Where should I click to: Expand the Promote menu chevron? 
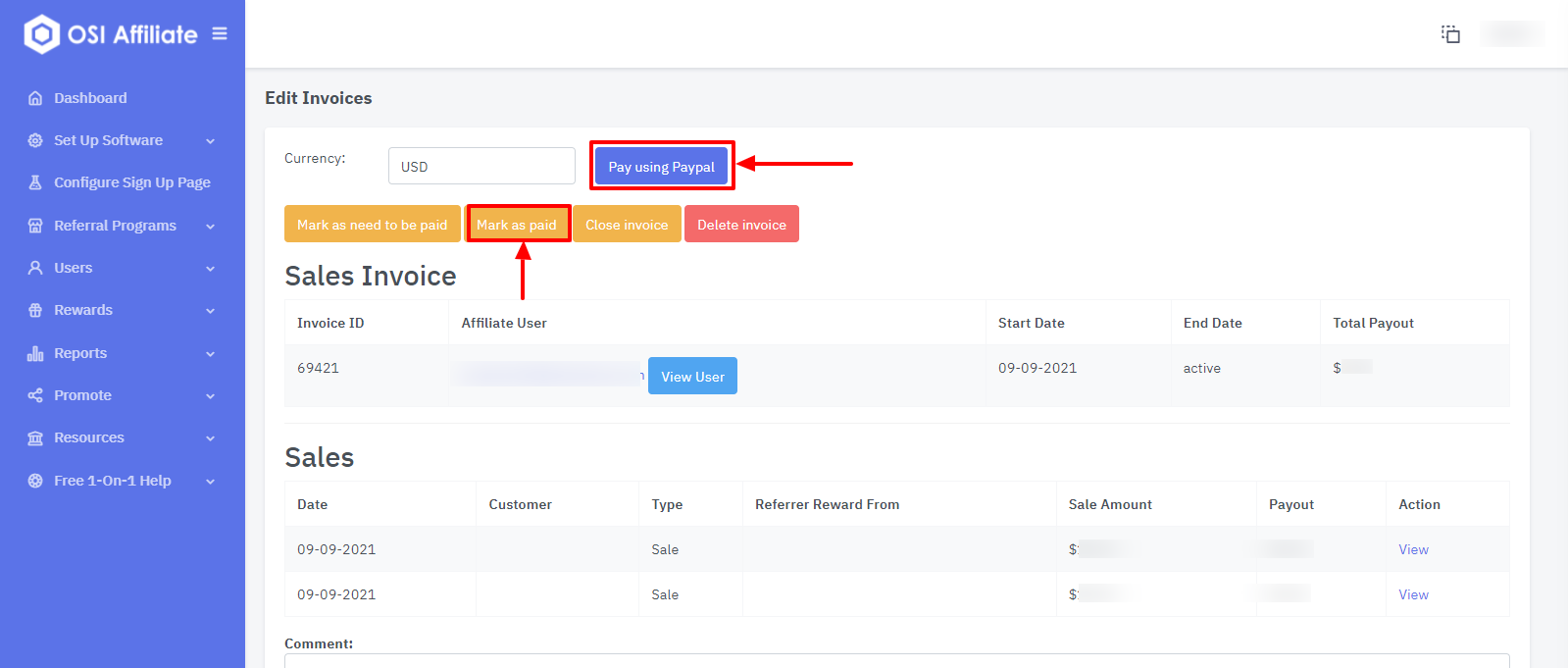tap(210, 396)
